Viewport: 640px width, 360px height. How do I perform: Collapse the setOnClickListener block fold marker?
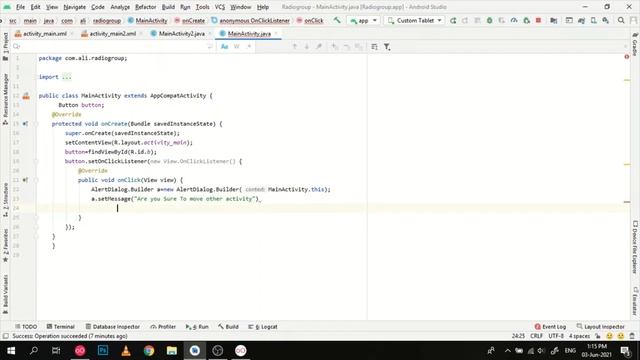(36, 161)
